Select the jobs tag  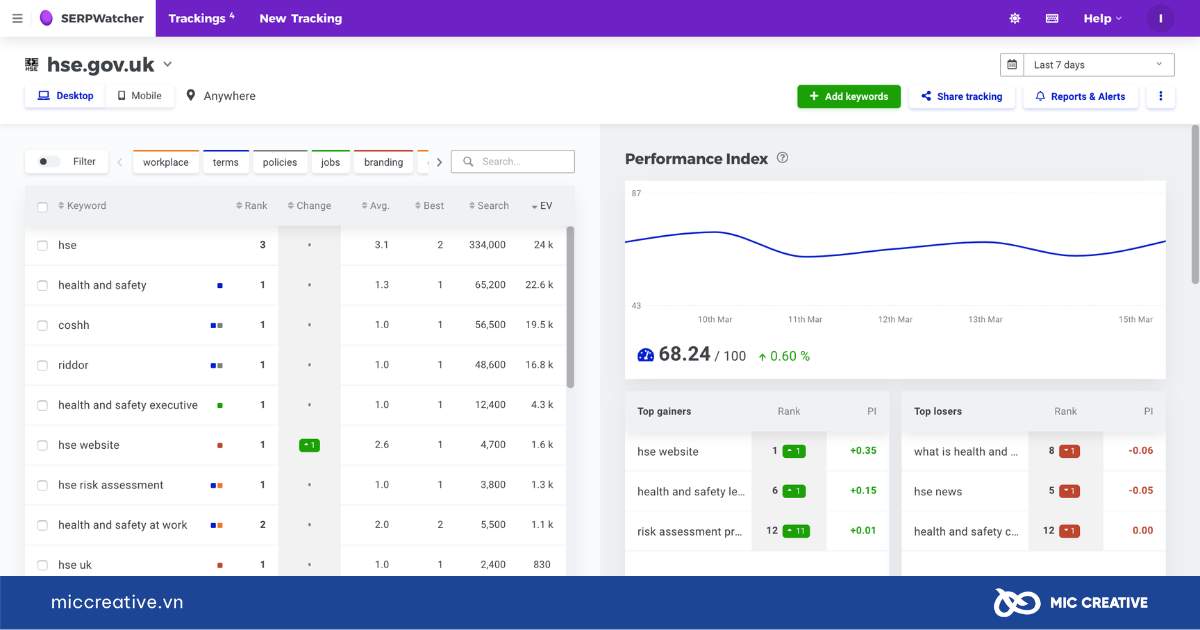(x=331, y=162)
